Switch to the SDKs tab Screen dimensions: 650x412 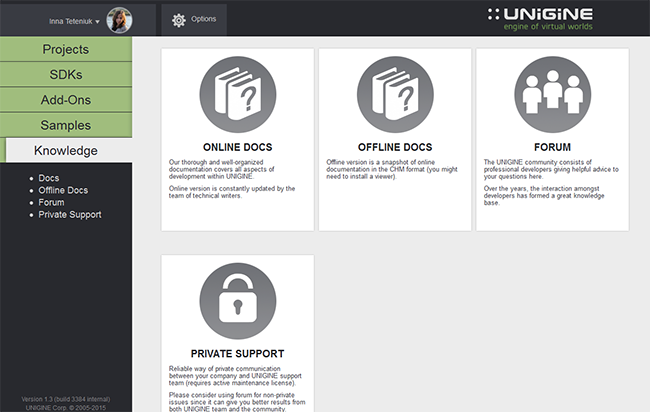[x=66, y=75]
